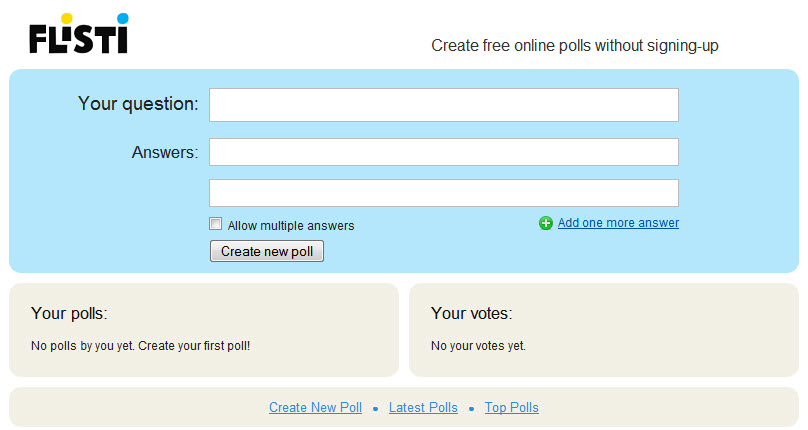Click the 'No polls by you yet' message
The image size is (808, 430).
(x=140, y=345)
